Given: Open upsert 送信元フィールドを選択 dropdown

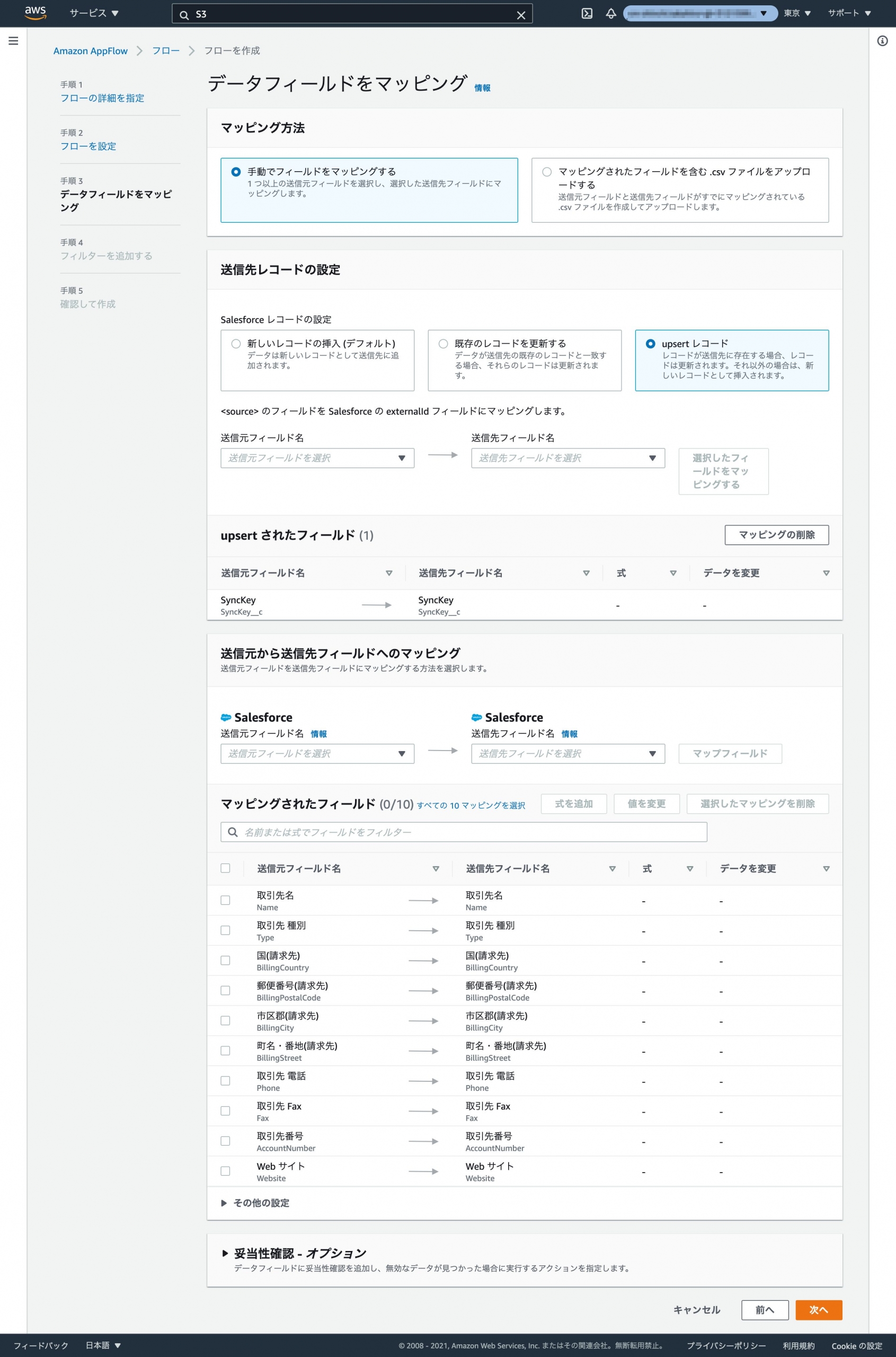Looking at the screenshot, I should 317,458.
